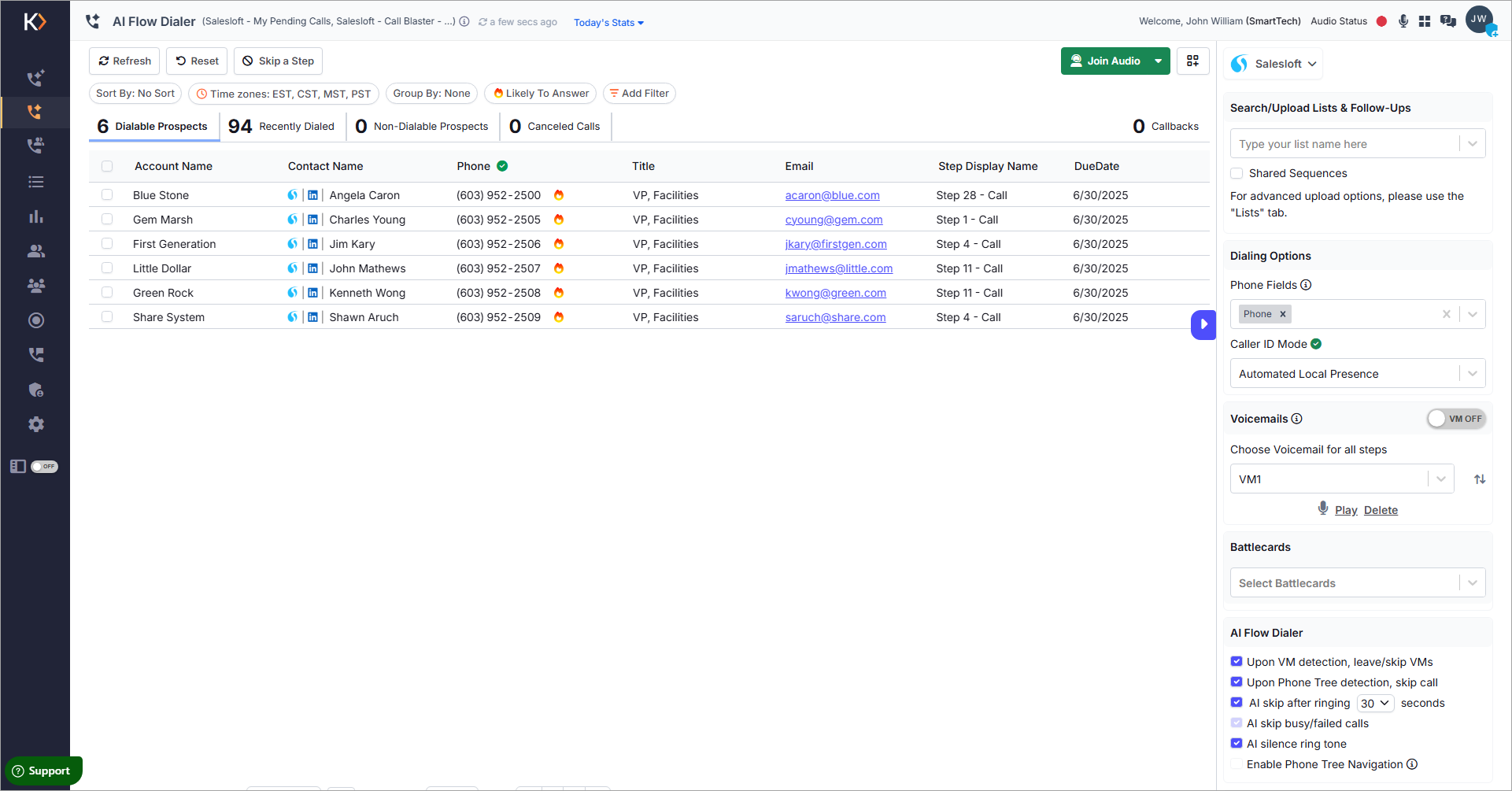
Task: Check the select-all checkbox in table header
Action: (107, 166)
